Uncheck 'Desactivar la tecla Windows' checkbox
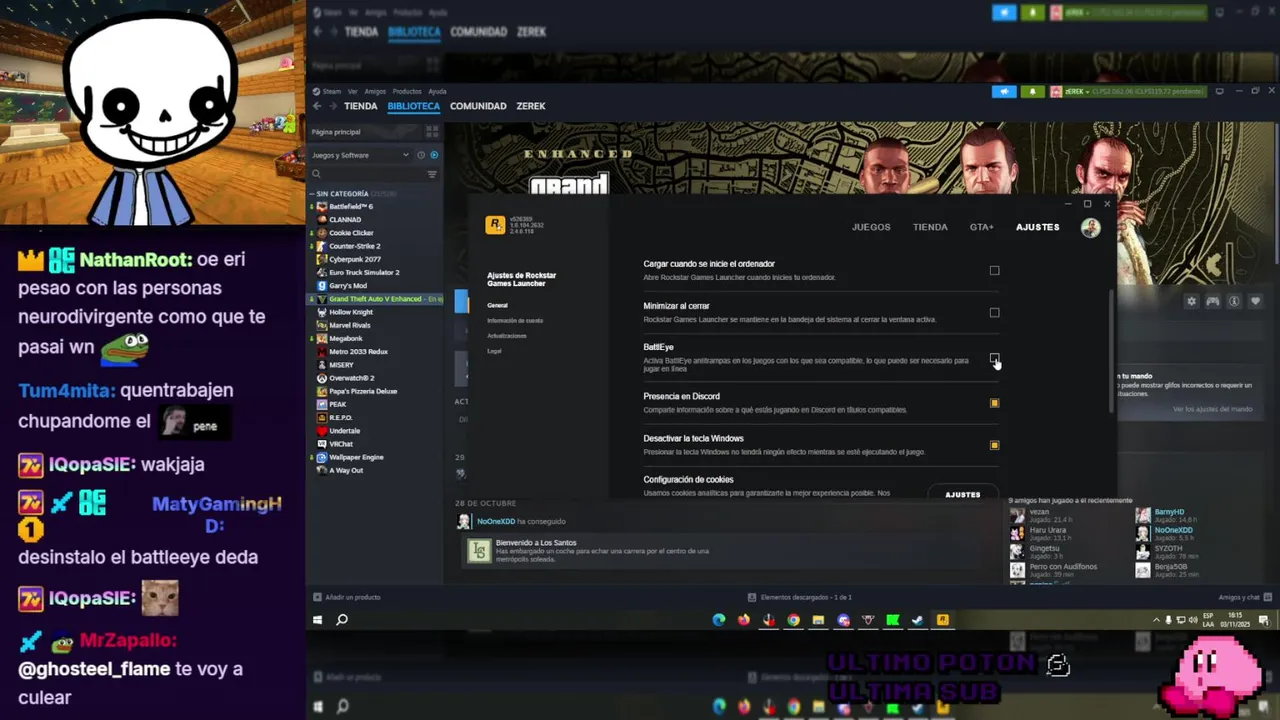This screenshot has height=720, width=1280. [994, 445]
